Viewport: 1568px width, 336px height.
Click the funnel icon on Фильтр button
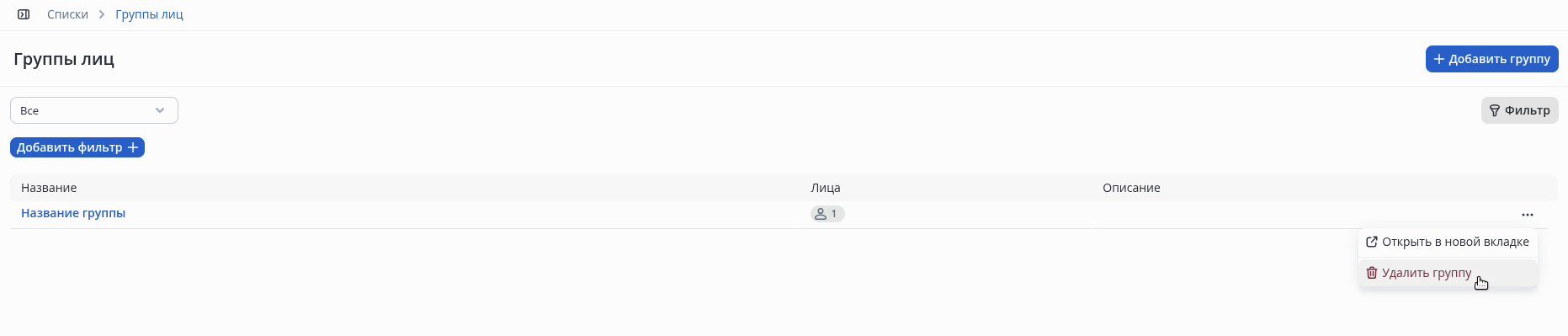[x=1495, y=110]
